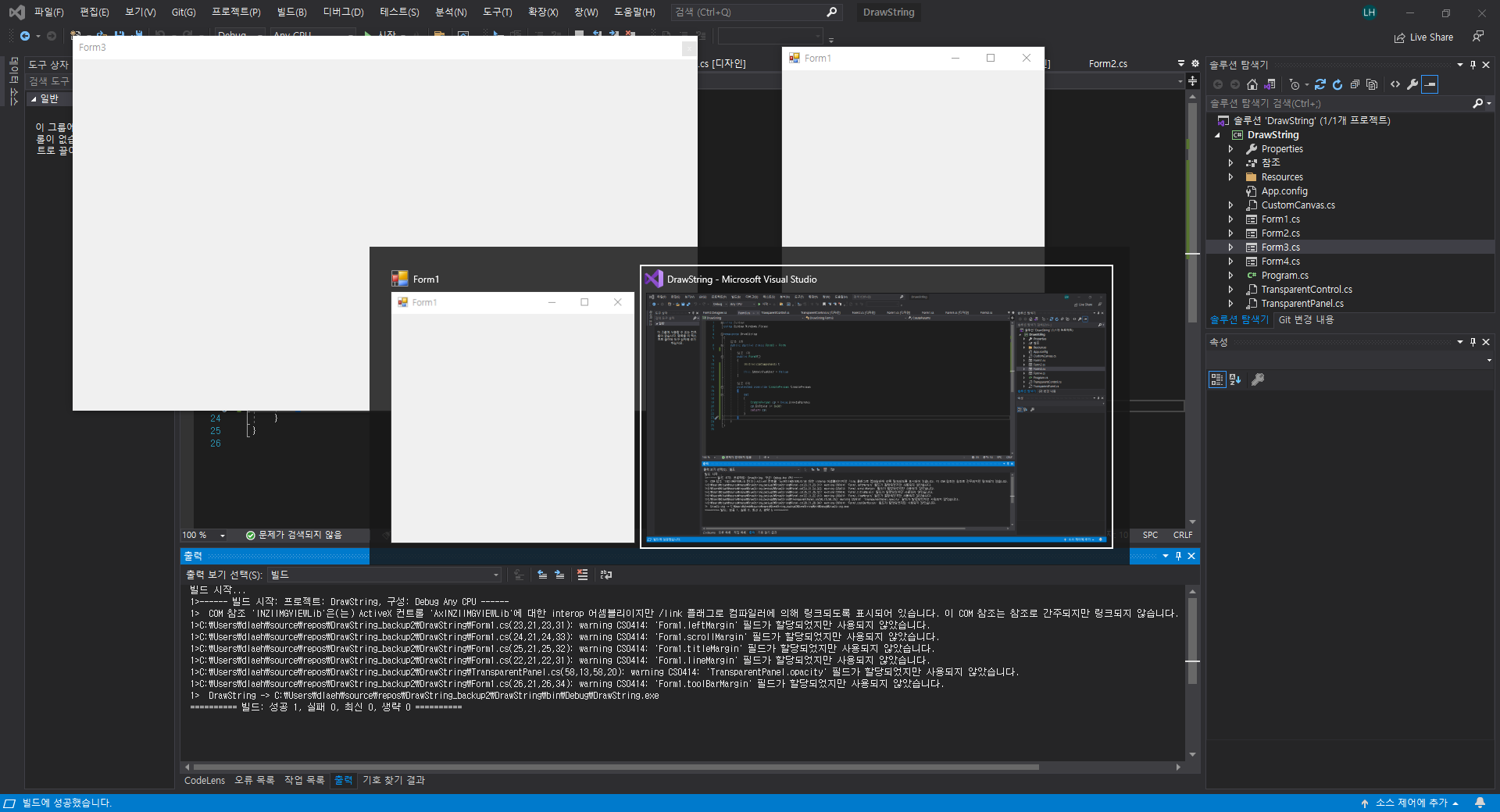Screen dimensions: 1500x812
Task: Click the feedback icon near Live Share
Action: pyautogui.click(x=1478, y=37)
